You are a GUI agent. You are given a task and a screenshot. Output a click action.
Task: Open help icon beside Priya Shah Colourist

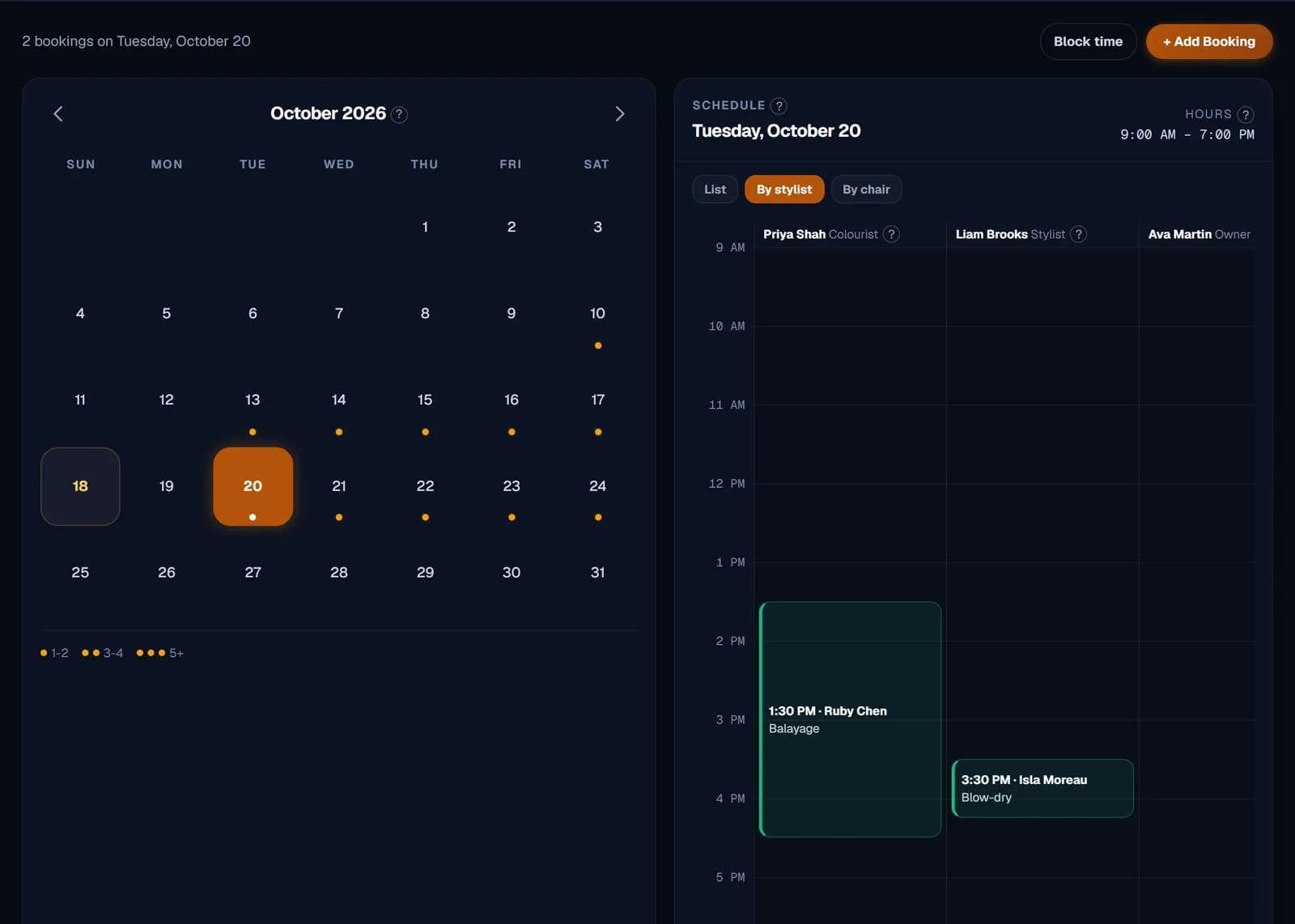point(891,234)
